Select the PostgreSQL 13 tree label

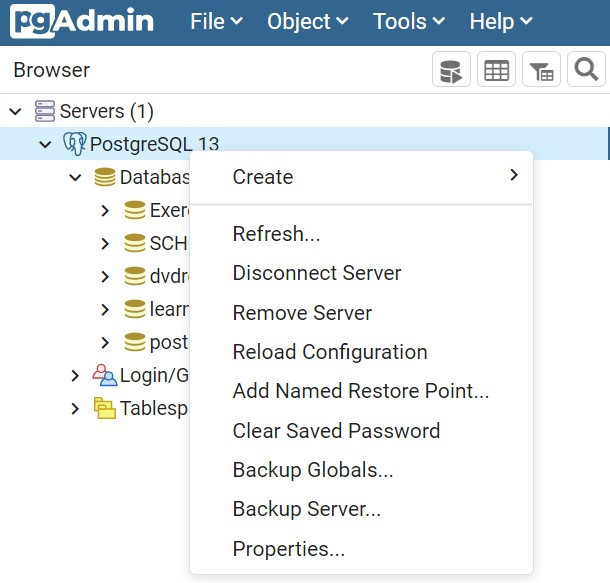click(x=154, y=144)
